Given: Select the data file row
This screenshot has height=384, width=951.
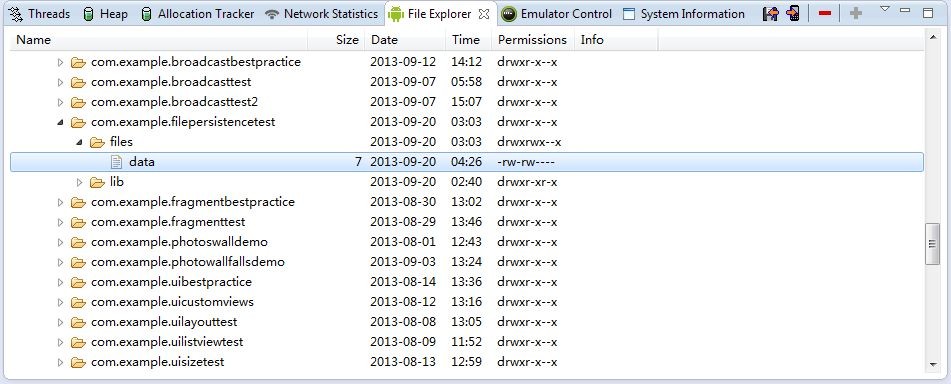Looking at the screenshot, I should [467, 162].
